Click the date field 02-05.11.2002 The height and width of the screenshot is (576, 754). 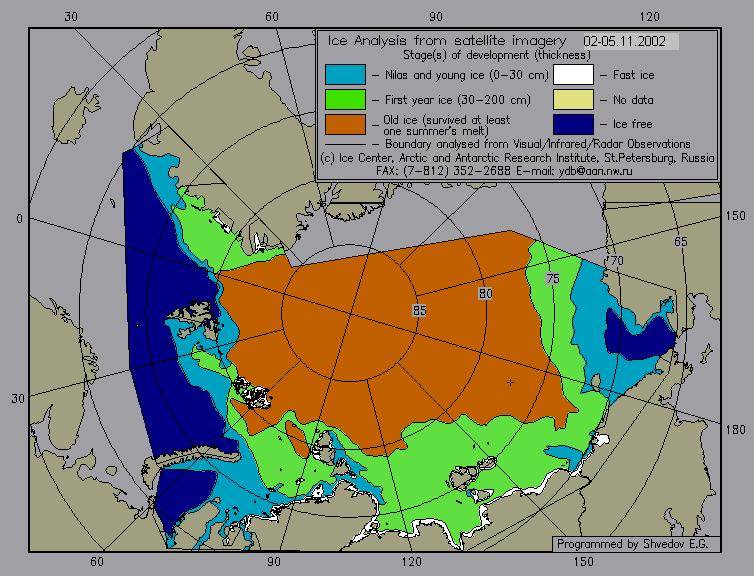630,41
